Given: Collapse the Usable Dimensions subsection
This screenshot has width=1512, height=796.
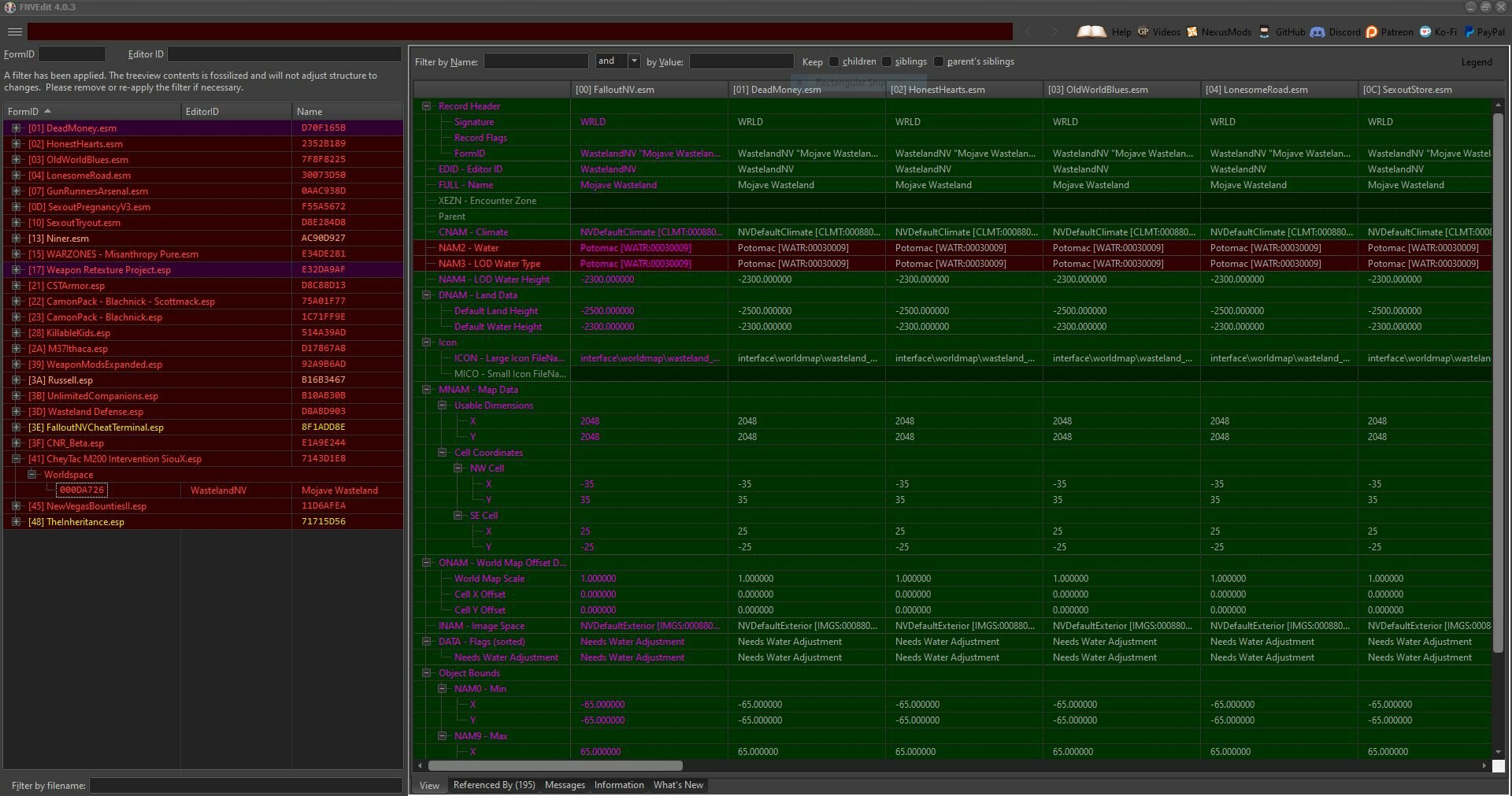Looking at the screenshot, I should [x=443, y=405].
